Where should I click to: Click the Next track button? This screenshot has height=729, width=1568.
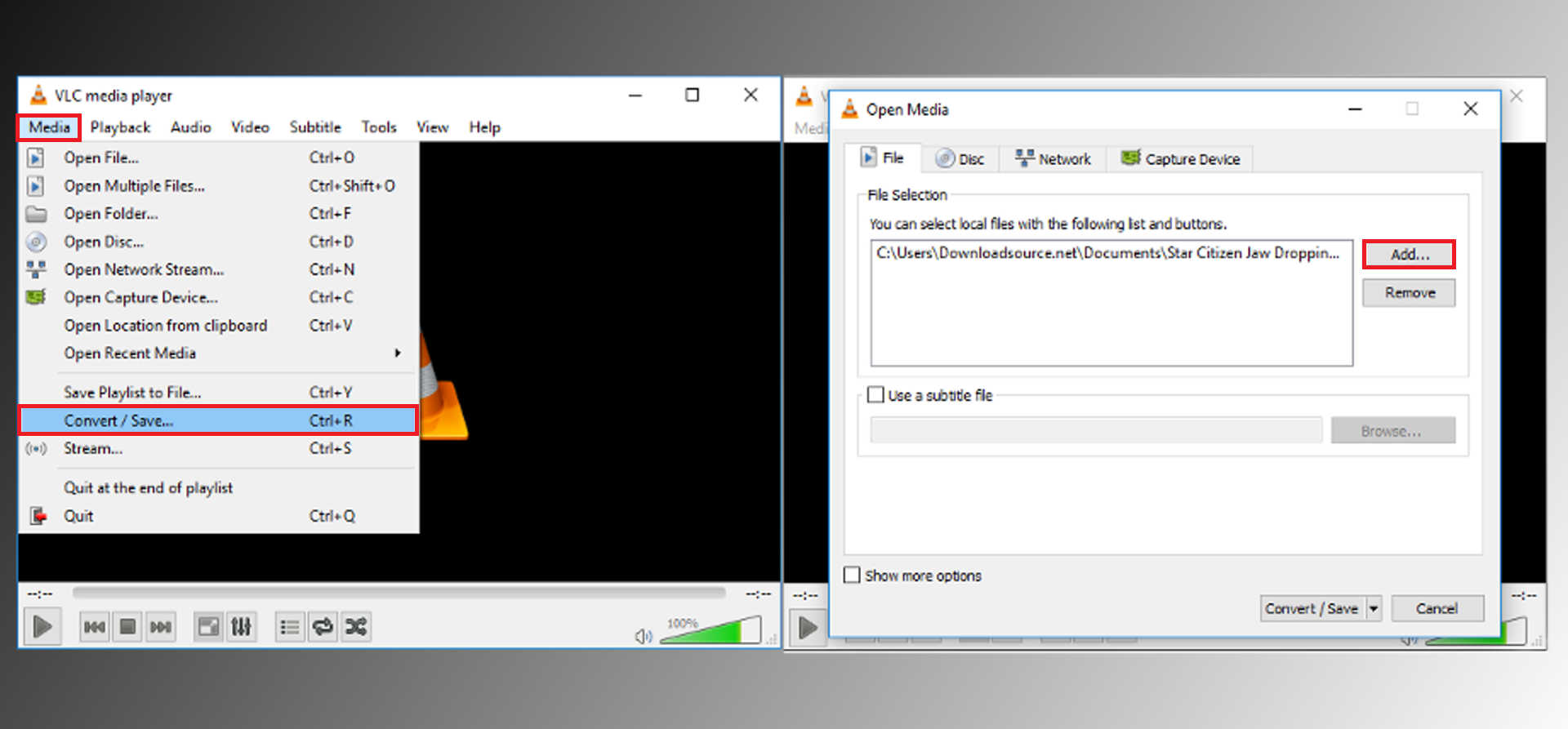tap(160, 627)
